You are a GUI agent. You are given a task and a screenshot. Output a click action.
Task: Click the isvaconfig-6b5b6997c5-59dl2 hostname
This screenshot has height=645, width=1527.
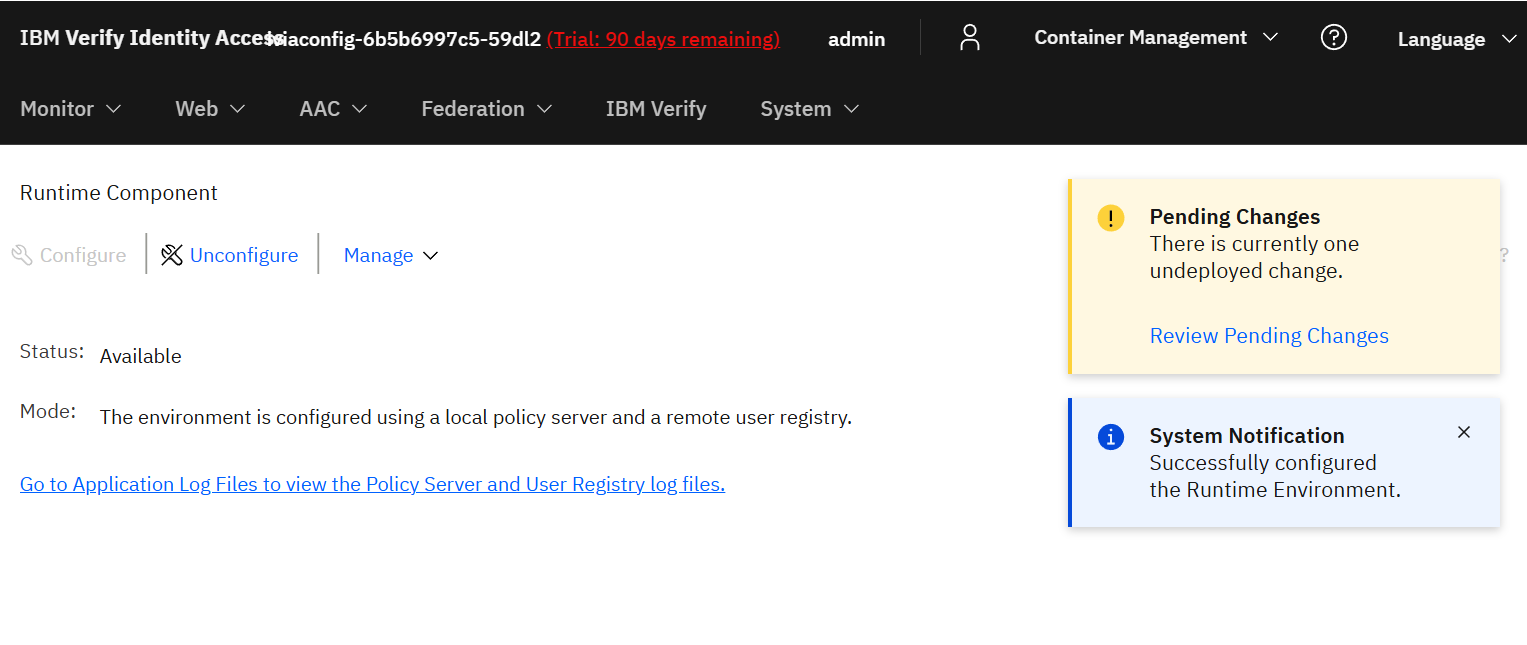coord(405,39)
